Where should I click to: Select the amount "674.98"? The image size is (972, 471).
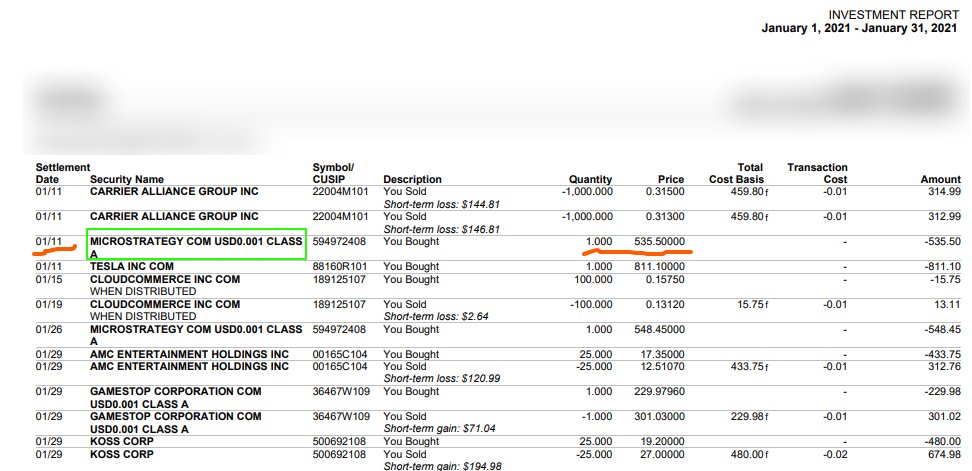(x=945, y=455)
